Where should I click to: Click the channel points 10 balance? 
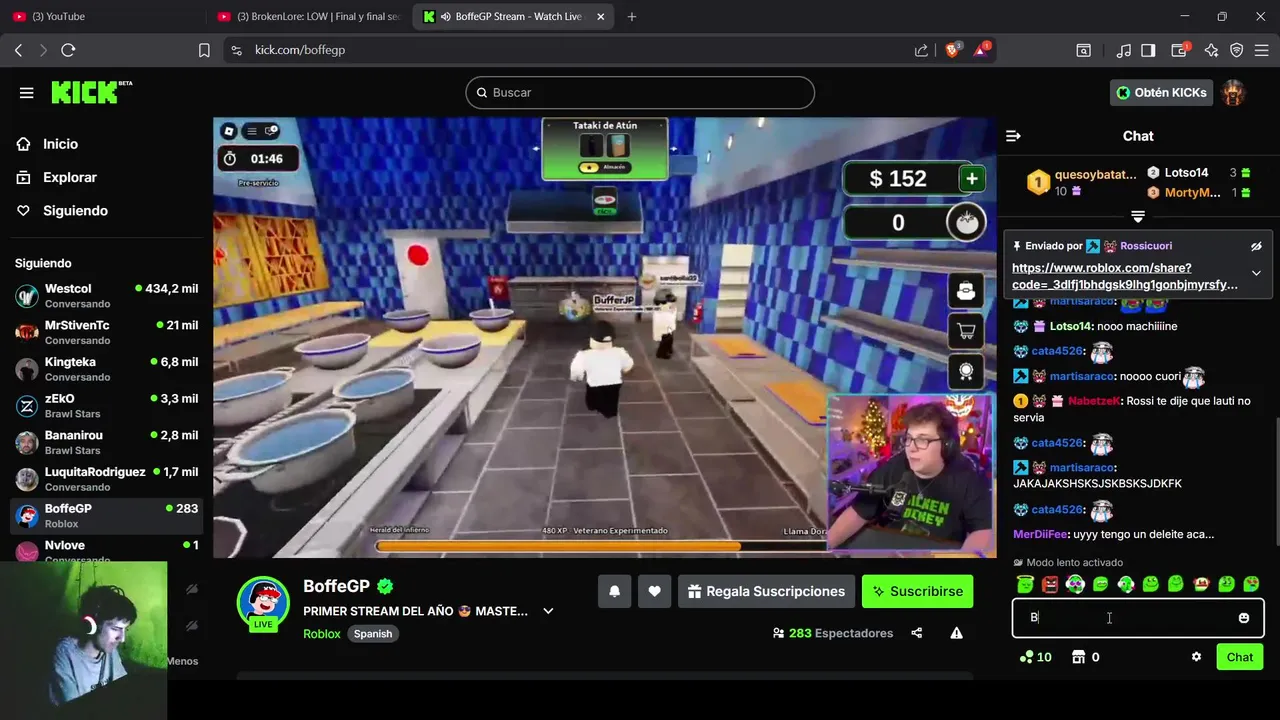click(x=1035, y=657)
